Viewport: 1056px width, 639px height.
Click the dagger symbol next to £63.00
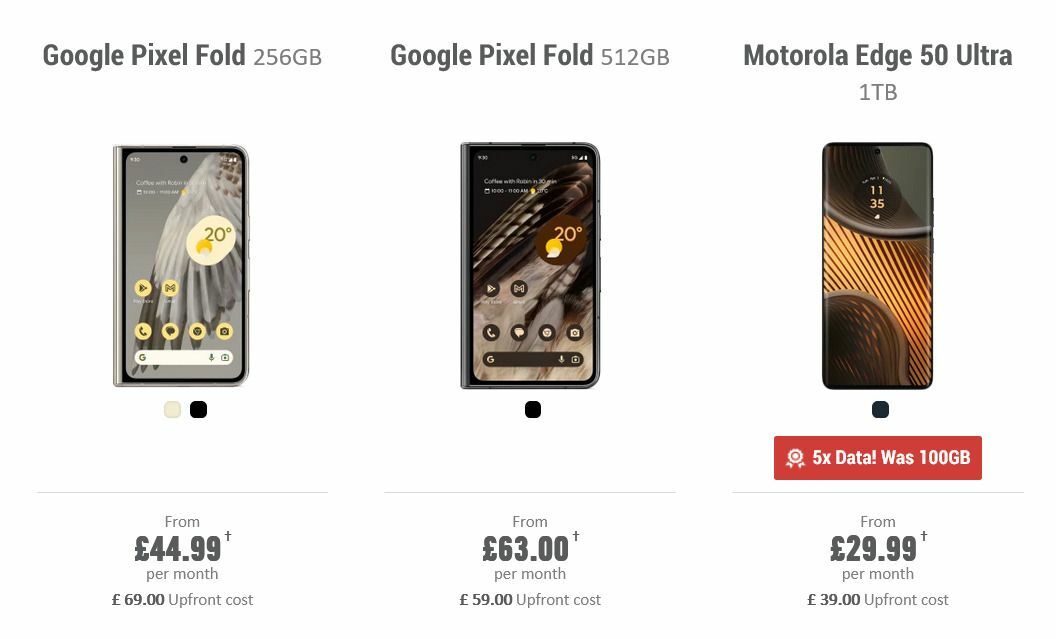pos(574,536)
